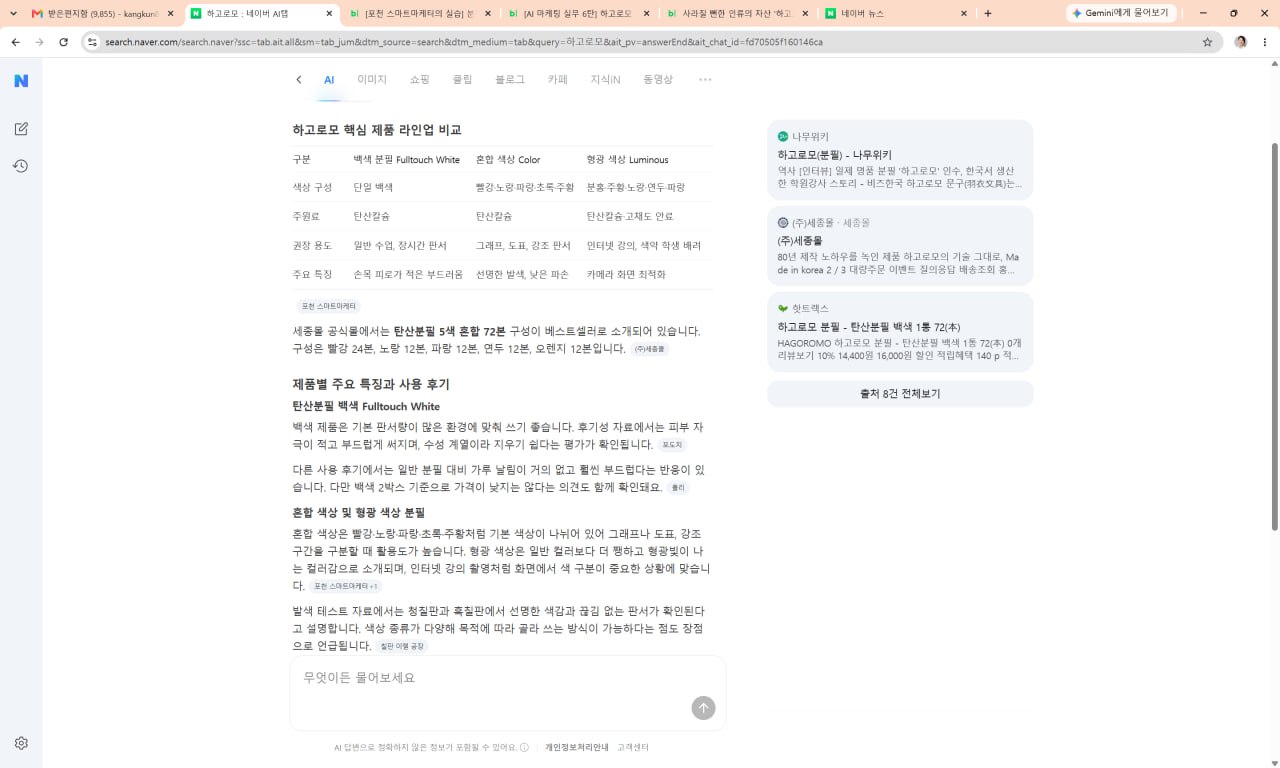Click '하고로모 핵심 제품 라인업 비교' heading
Image resolution: width=1280 pixels, height=768 pixels.
377,130
